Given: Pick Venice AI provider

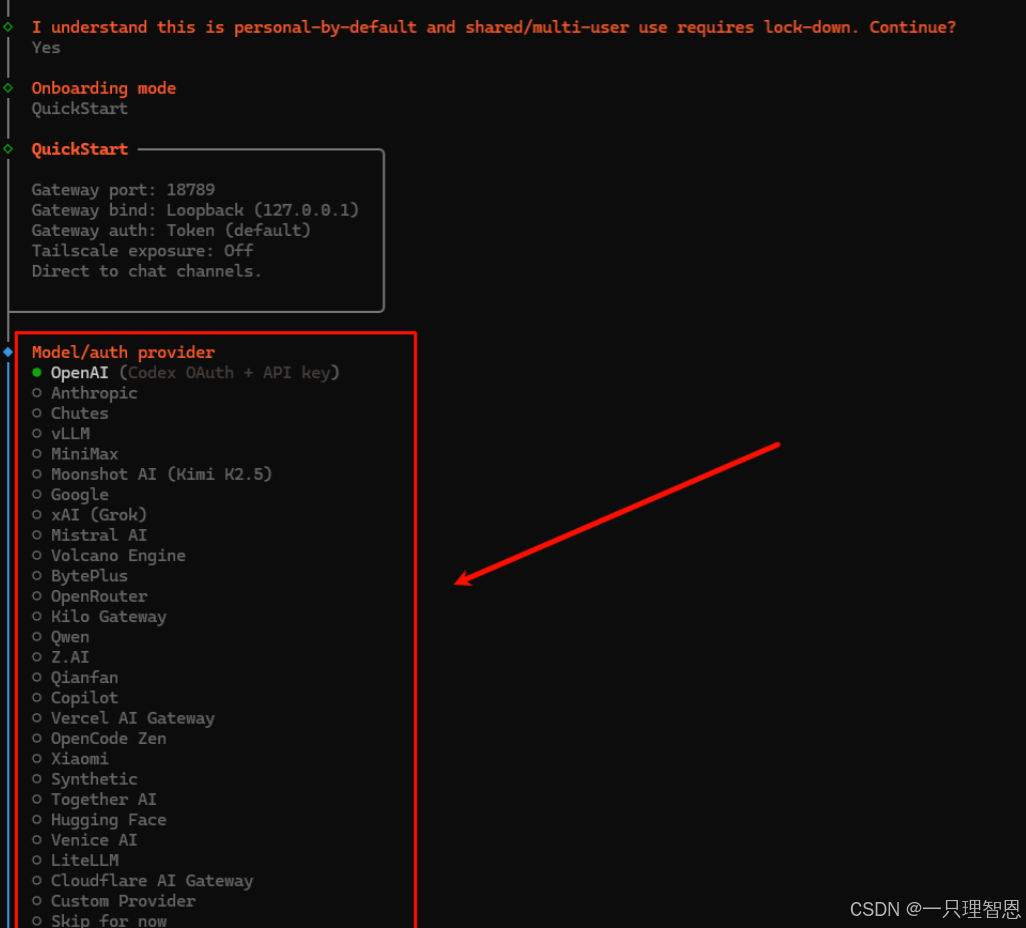Looking at the screenshot, I should 84,840.
